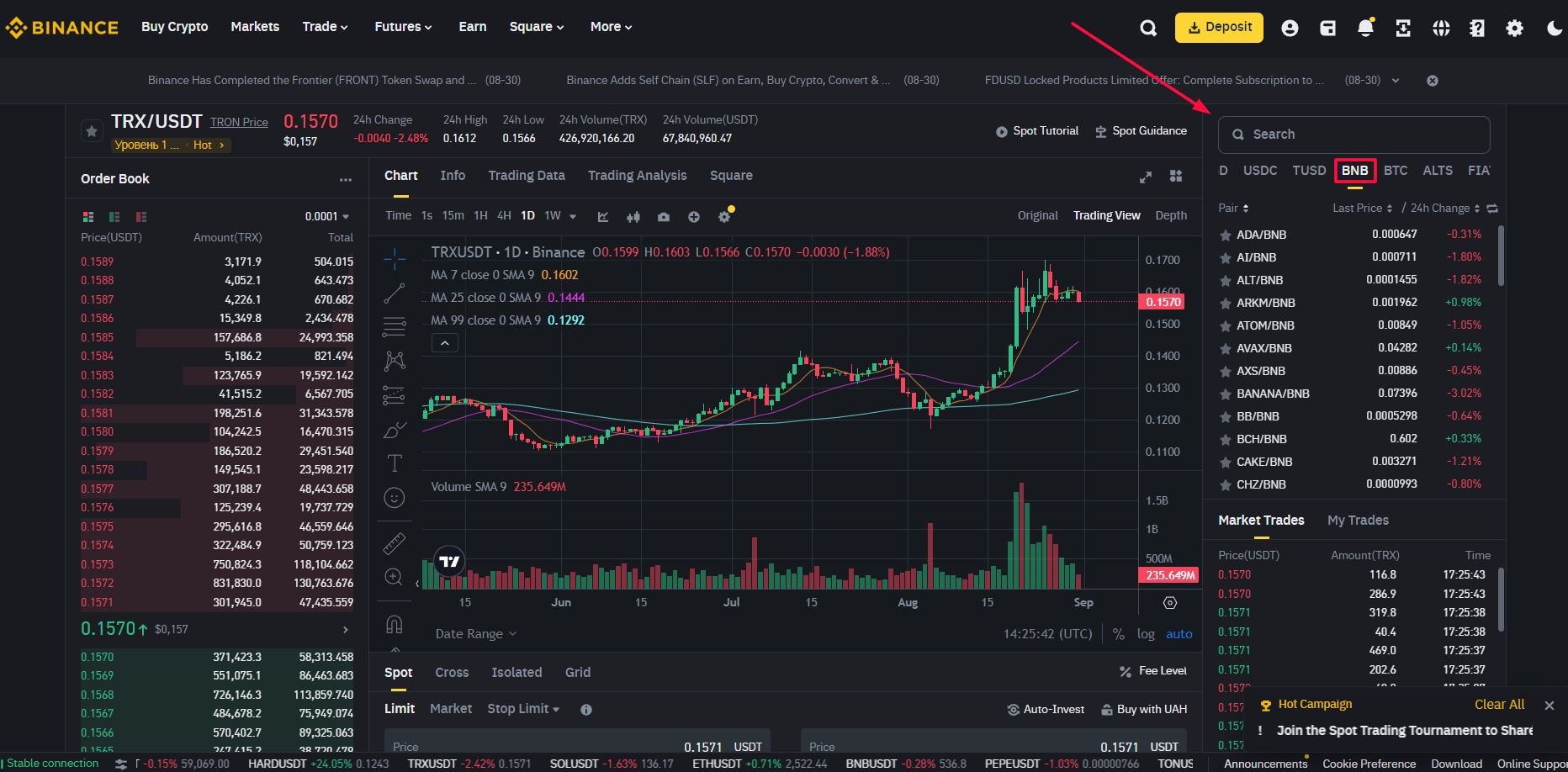Viewport: 1568px width, 772px height.
Task: Open chart grid layout icon
Action: 1176,176
